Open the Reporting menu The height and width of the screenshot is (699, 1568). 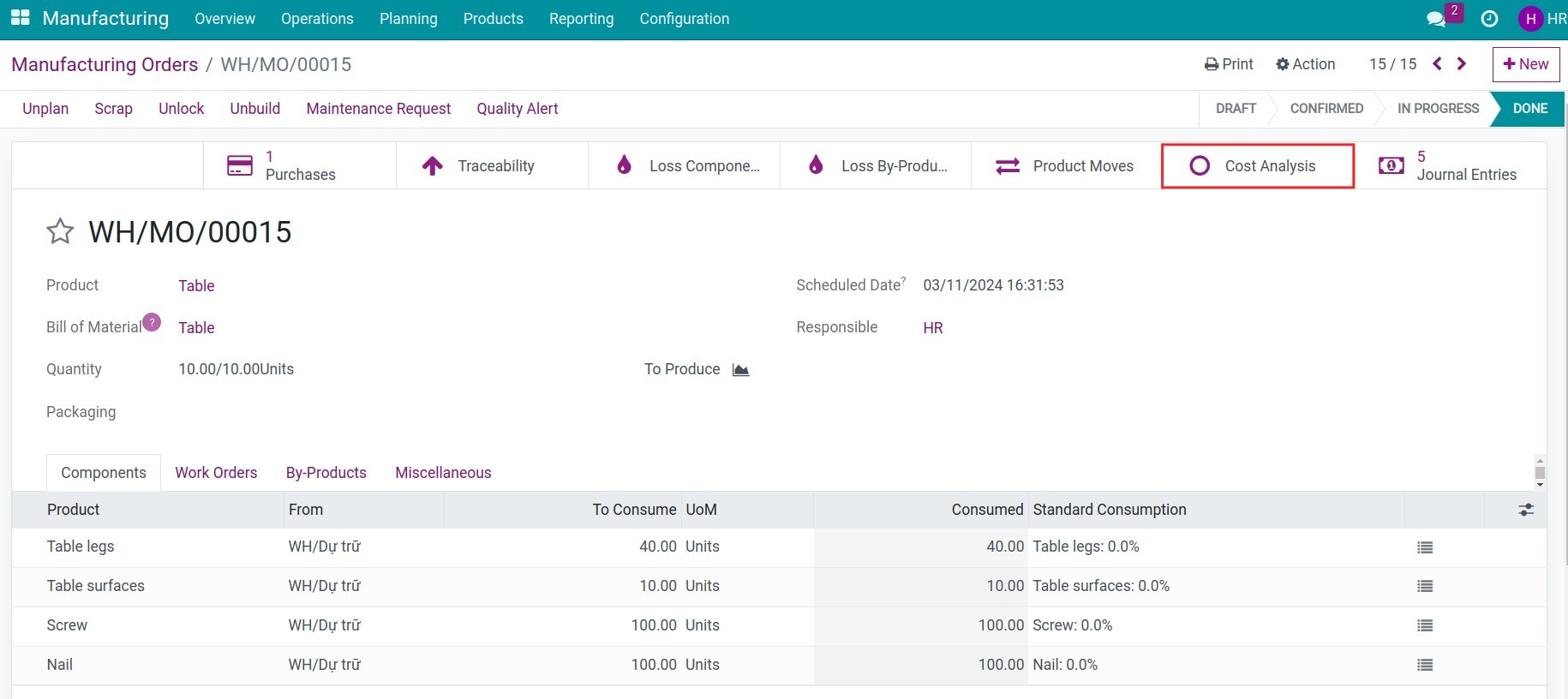(582, 19)
